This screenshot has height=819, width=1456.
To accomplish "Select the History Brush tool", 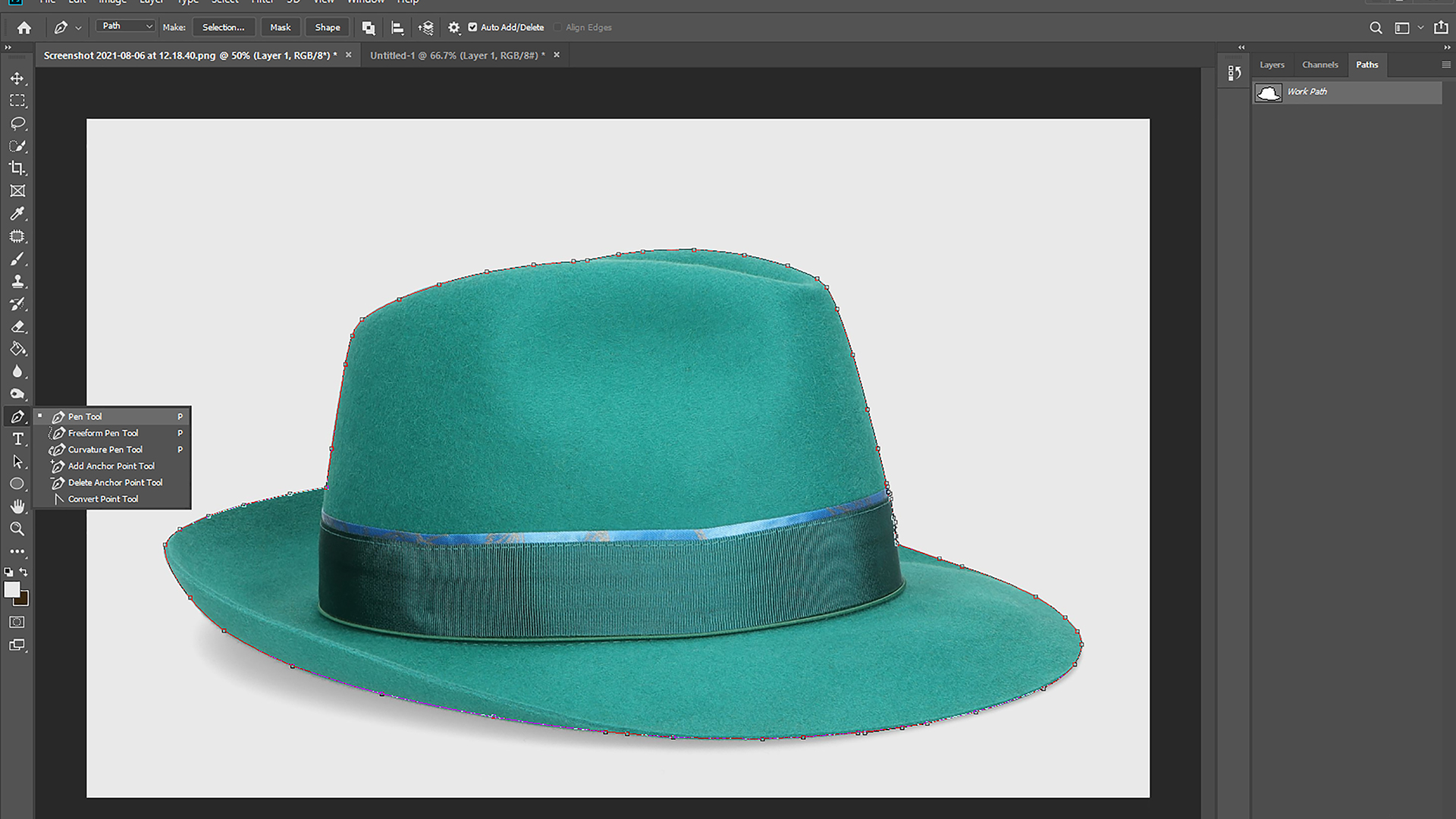I will [x=17, y=304].
